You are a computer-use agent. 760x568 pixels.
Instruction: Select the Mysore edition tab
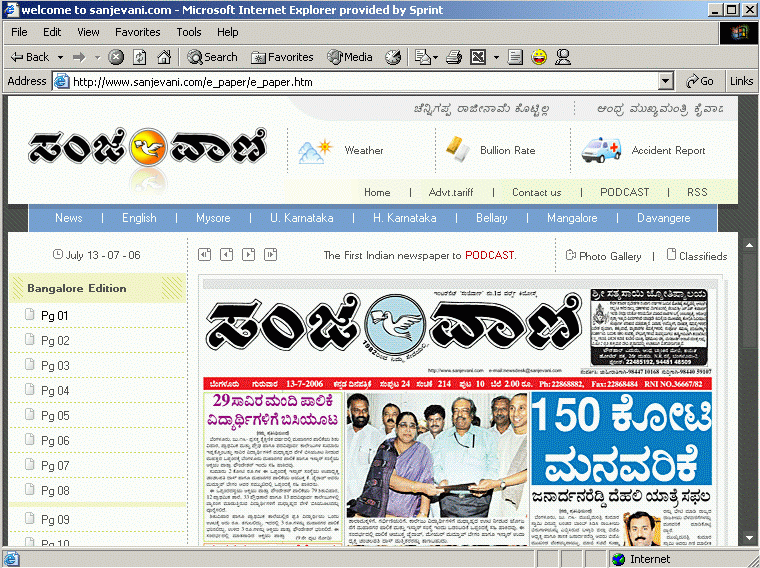coord(213,218)
